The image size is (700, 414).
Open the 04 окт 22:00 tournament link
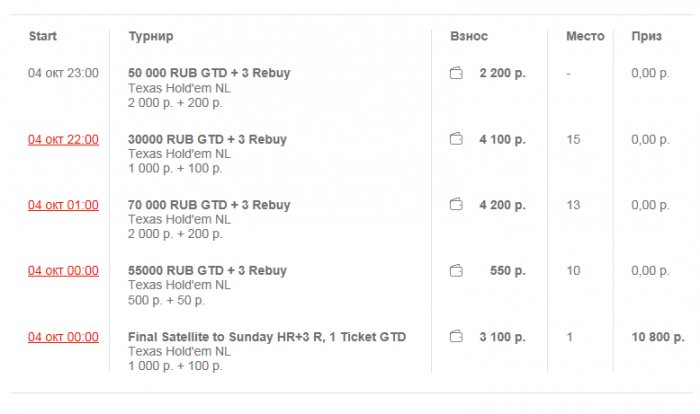[x=63, y=140]
